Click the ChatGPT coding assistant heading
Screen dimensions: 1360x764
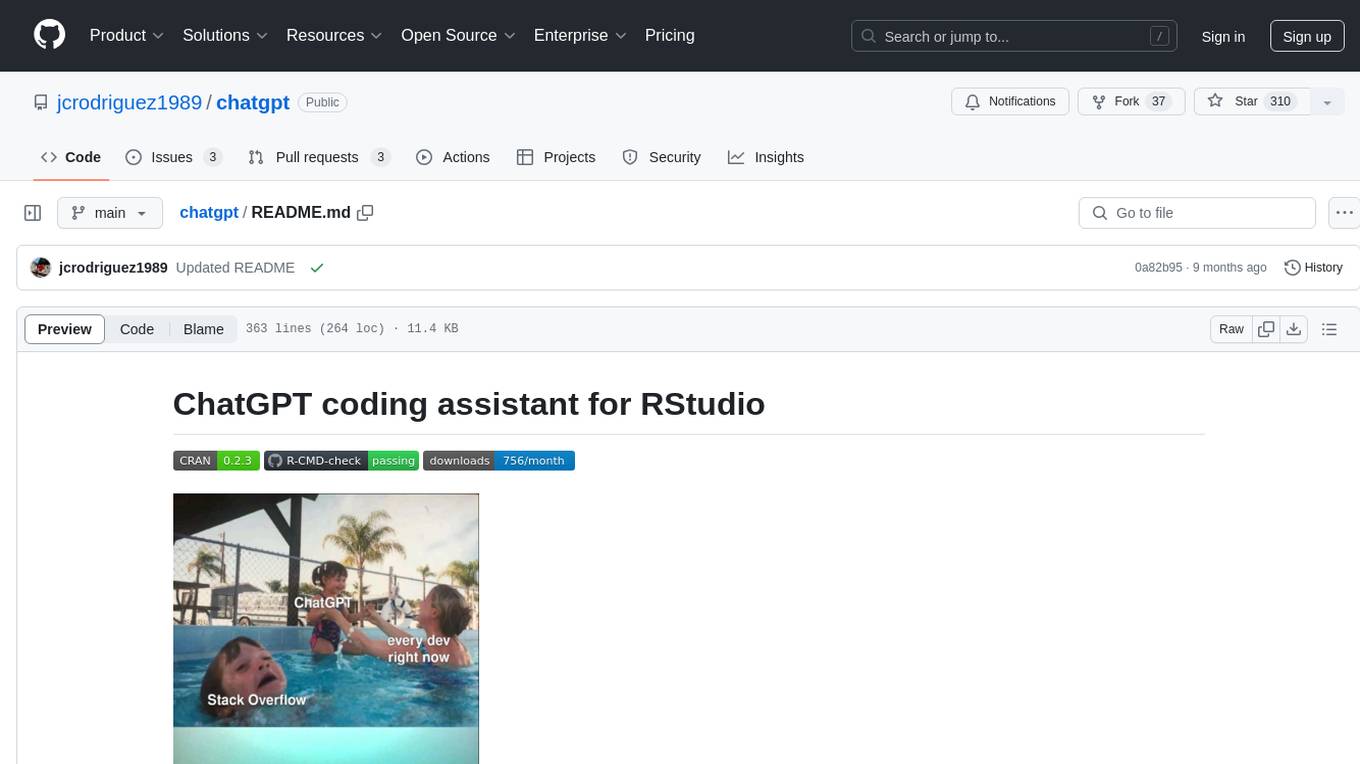(469, 404)
